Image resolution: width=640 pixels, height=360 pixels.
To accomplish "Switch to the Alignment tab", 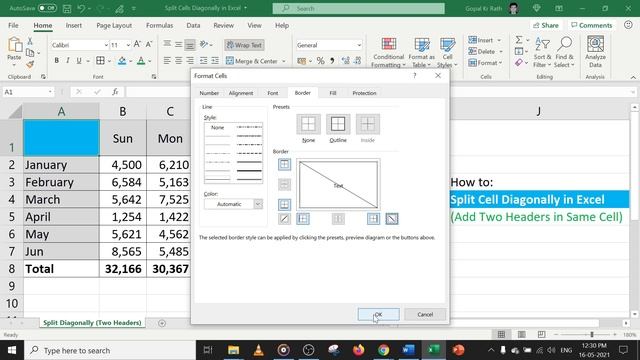I will 241,93.
